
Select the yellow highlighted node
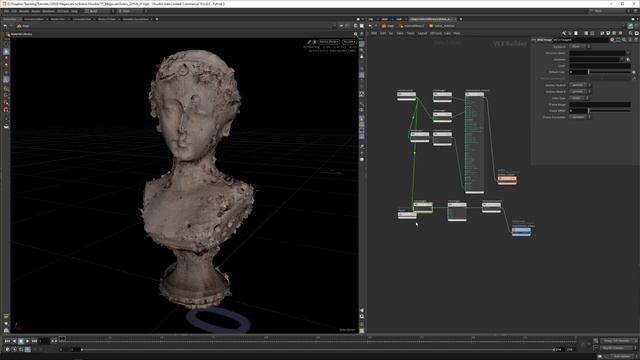coord(422,207)
